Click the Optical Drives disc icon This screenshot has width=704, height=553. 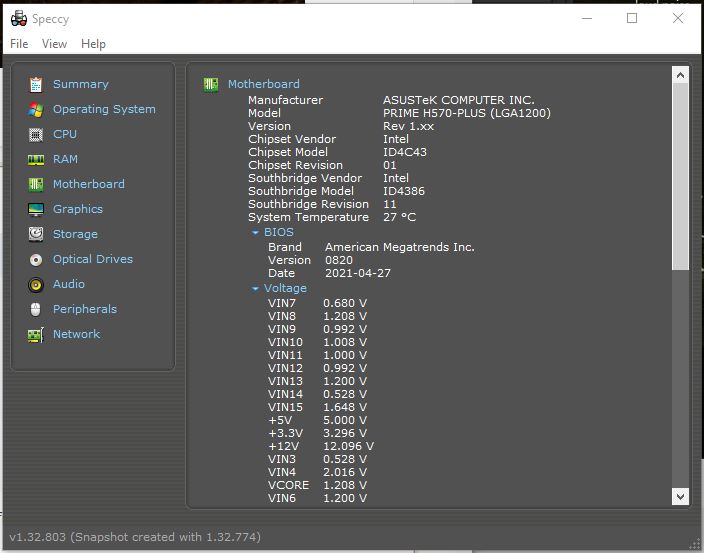36,259
